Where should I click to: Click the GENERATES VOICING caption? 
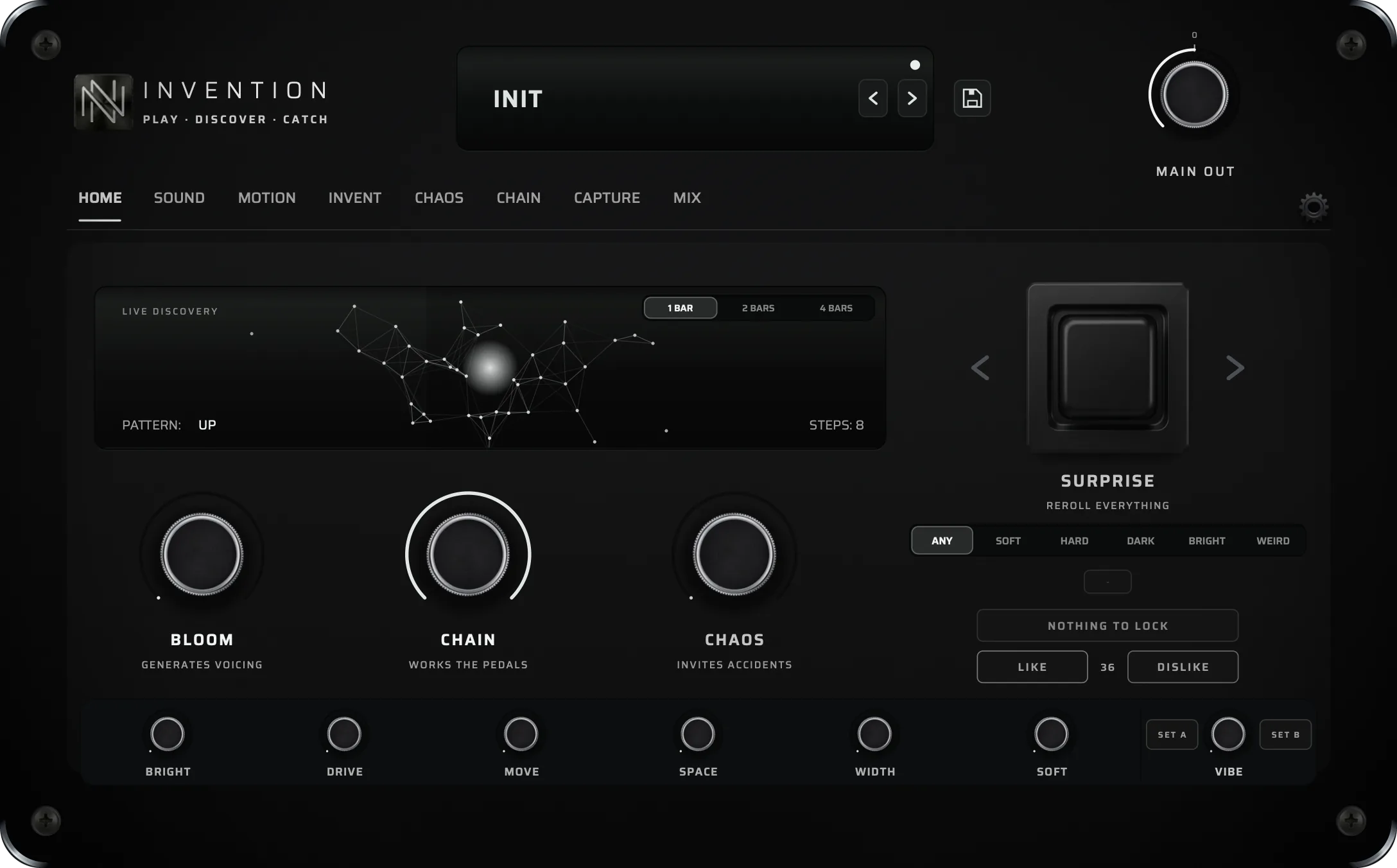click(x=202, y=665)
